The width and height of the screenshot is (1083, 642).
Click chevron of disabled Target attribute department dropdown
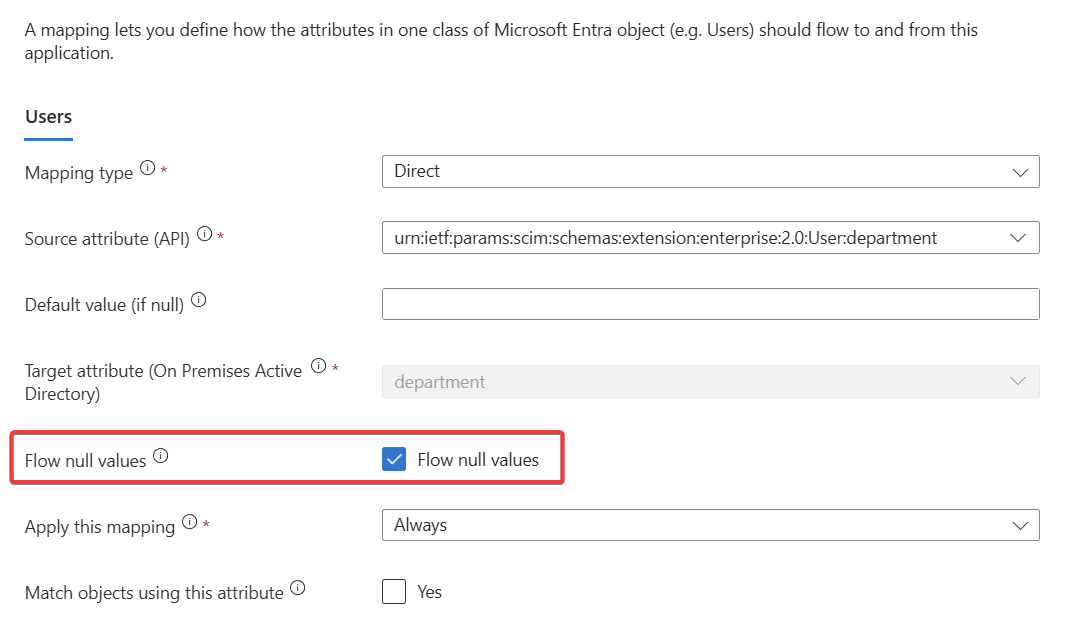point(1018,381)
